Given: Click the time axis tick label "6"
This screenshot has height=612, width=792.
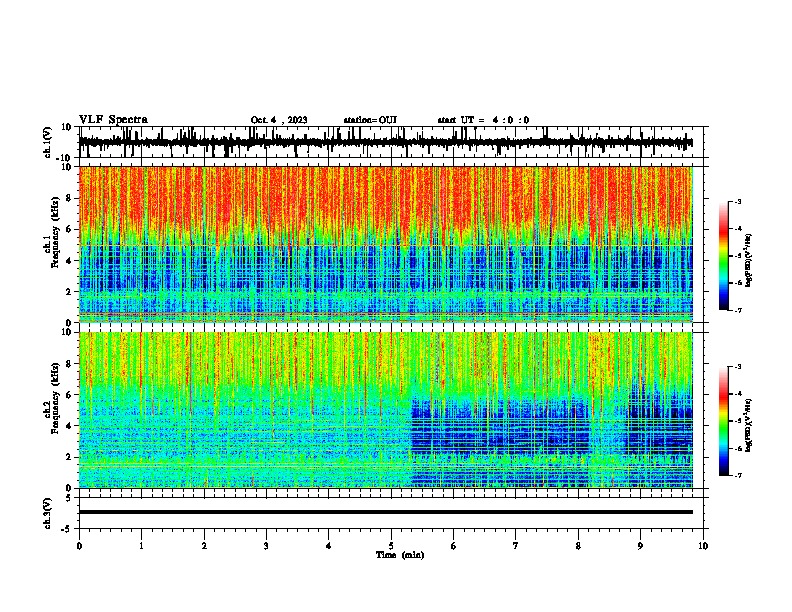Looking at the screenshot, I should [453, 546].
